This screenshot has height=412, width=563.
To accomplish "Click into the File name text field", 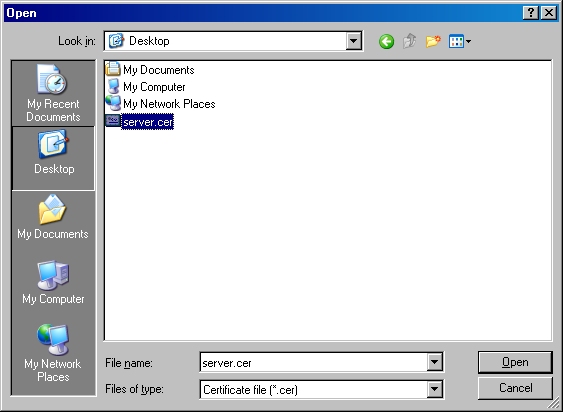I will click(x=313, y=363).
